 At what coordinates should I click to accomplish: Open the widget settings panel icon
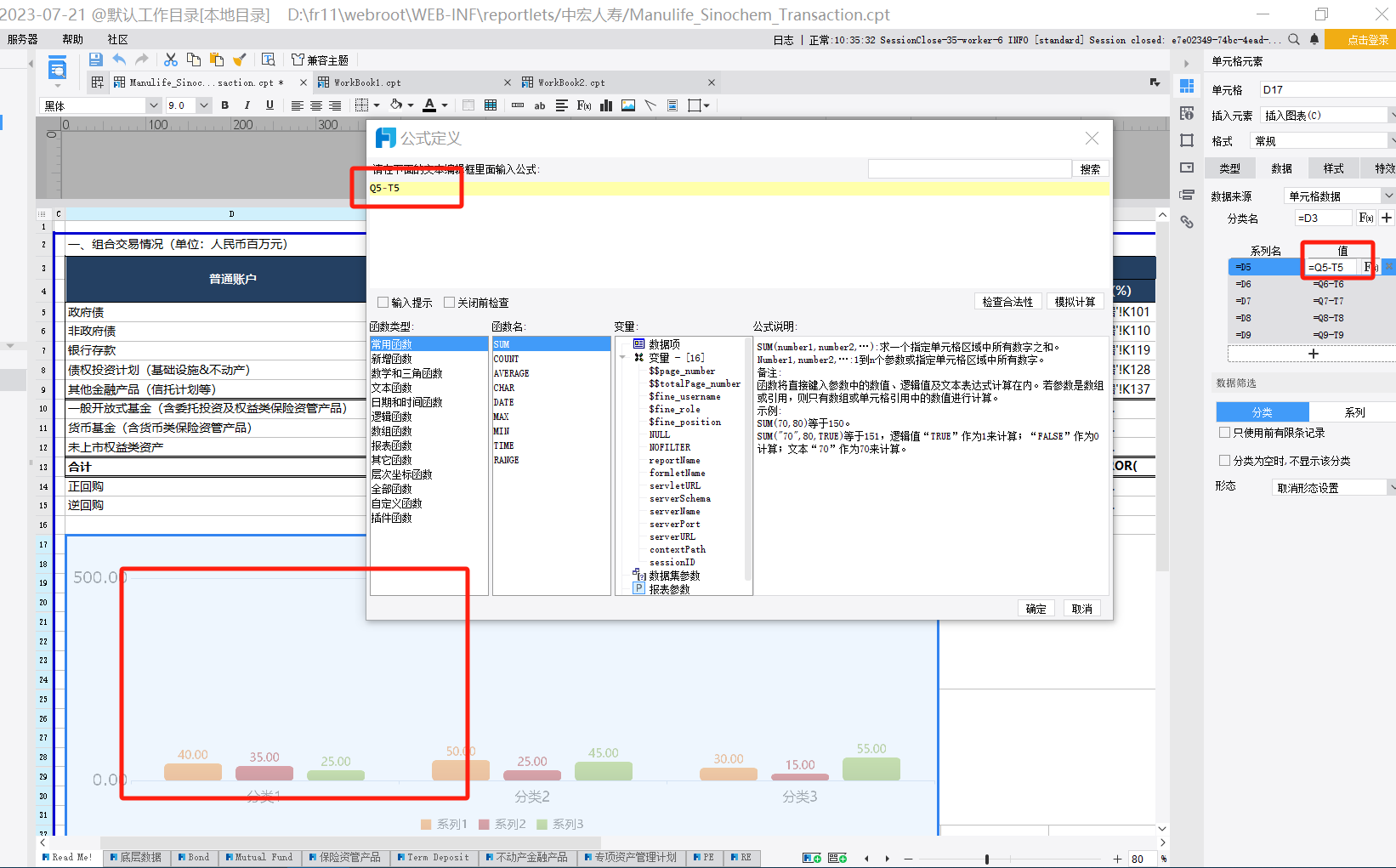coord(1187,167)
